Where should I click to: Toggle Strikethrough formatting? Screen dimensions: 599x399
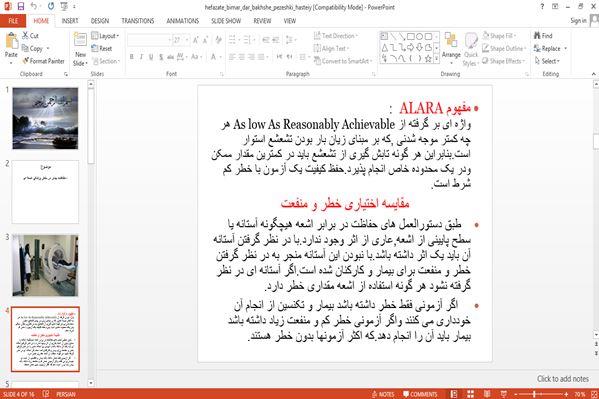(170, 57)
